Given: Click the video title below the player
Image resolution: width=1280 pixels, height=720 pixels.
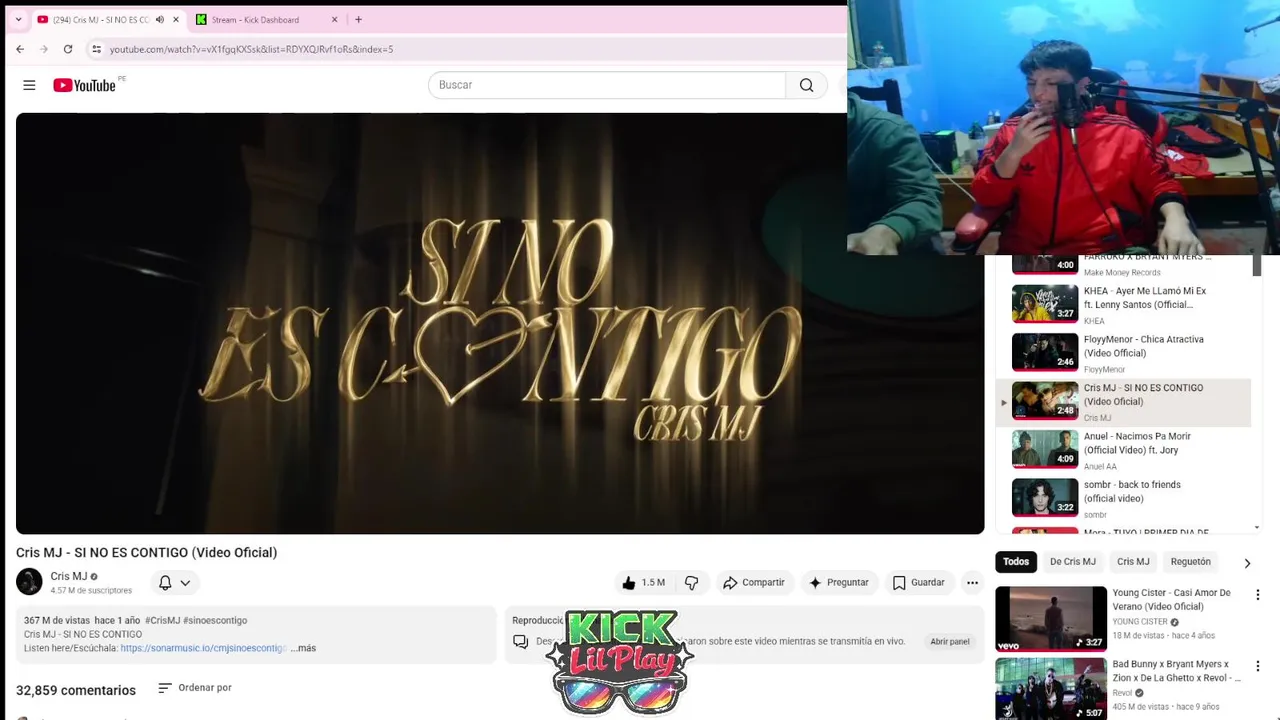Looking at the screenshot, I should 146,552.
